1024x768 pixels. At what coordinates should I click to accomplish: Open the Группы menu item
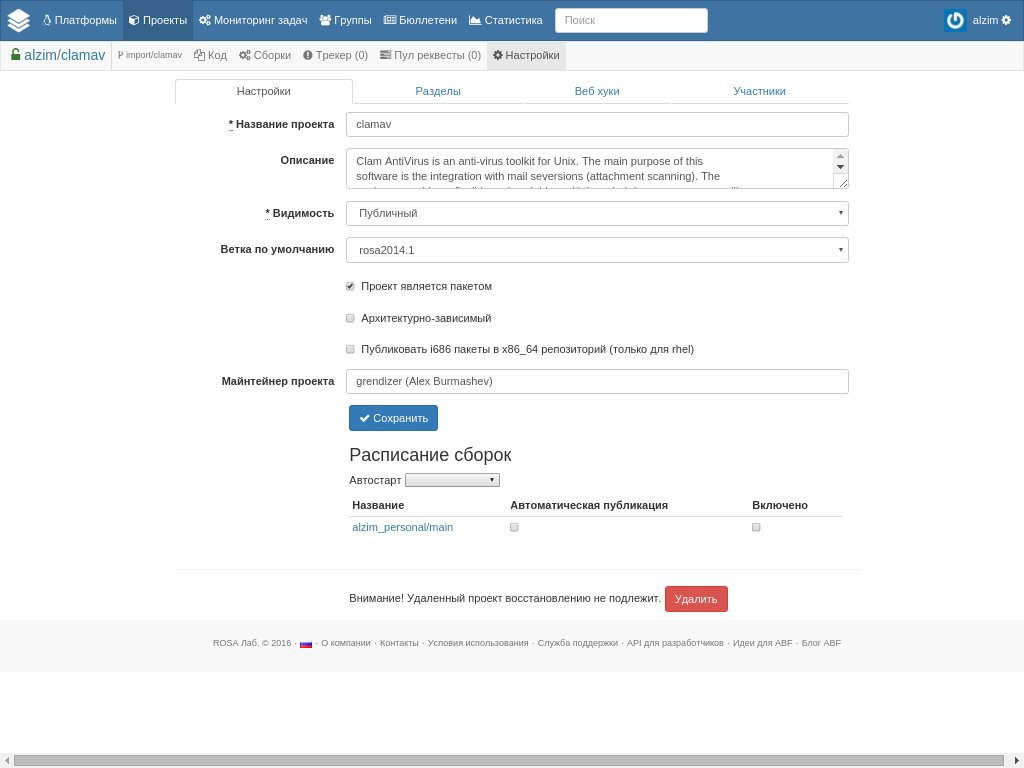tap(345, 20)
